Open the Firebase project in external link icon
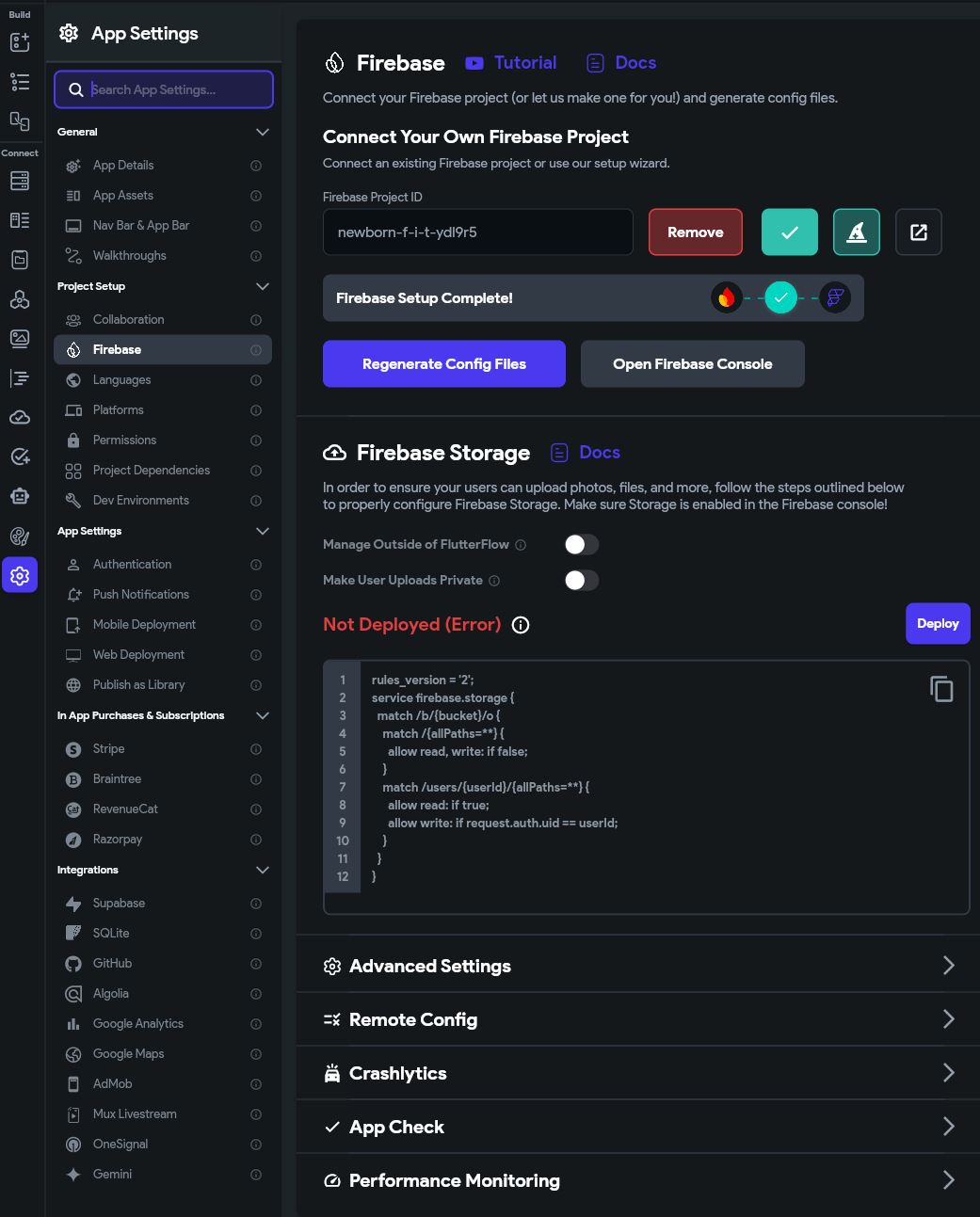Image resolution: width=980 pixels, height=1217 pixels. [919, 232]
